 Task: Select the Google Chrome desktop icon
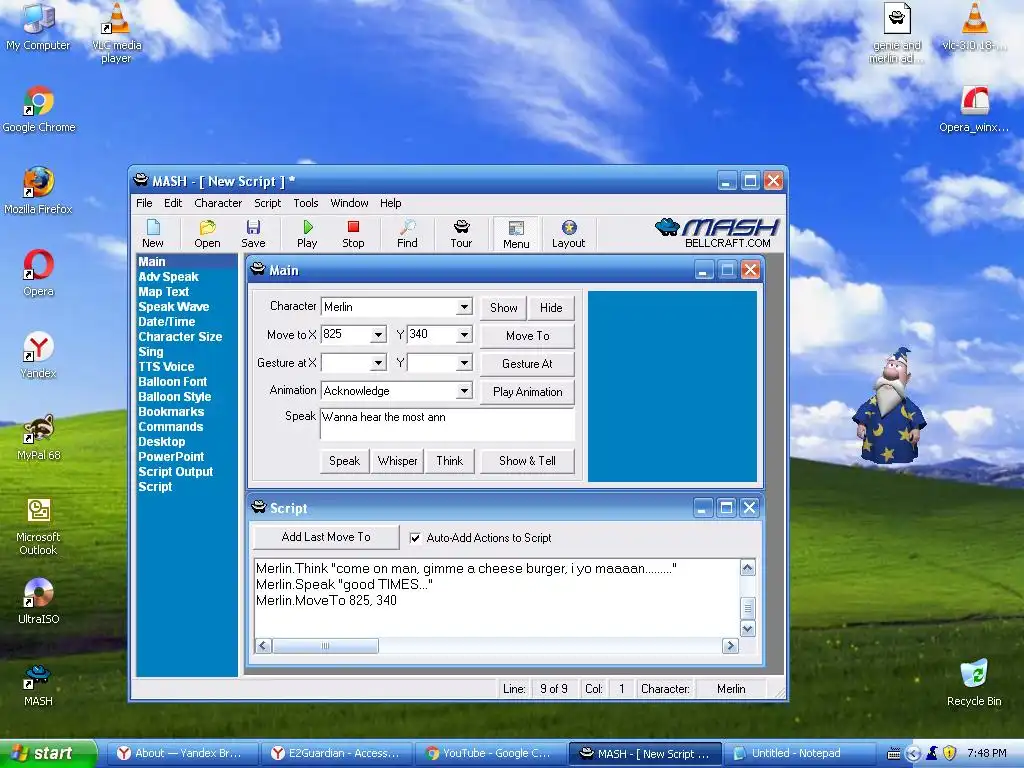point(39,110)
